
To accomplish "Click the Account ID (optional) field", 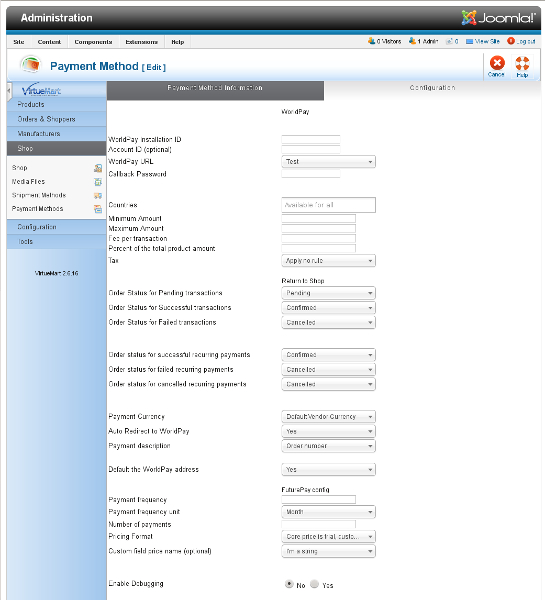I will (x=311, y=150).
